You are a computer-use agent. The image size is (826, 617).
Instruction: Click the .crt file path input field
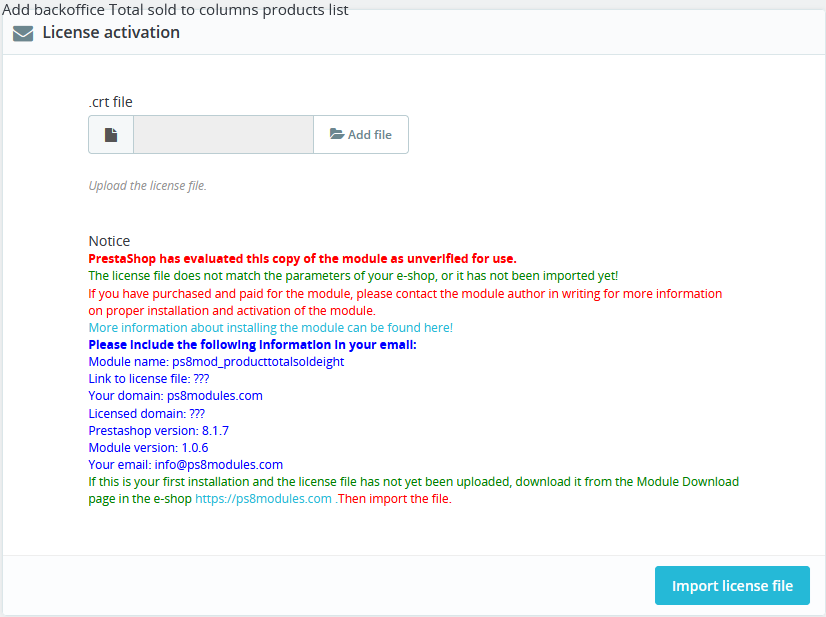tap(223, 134)
